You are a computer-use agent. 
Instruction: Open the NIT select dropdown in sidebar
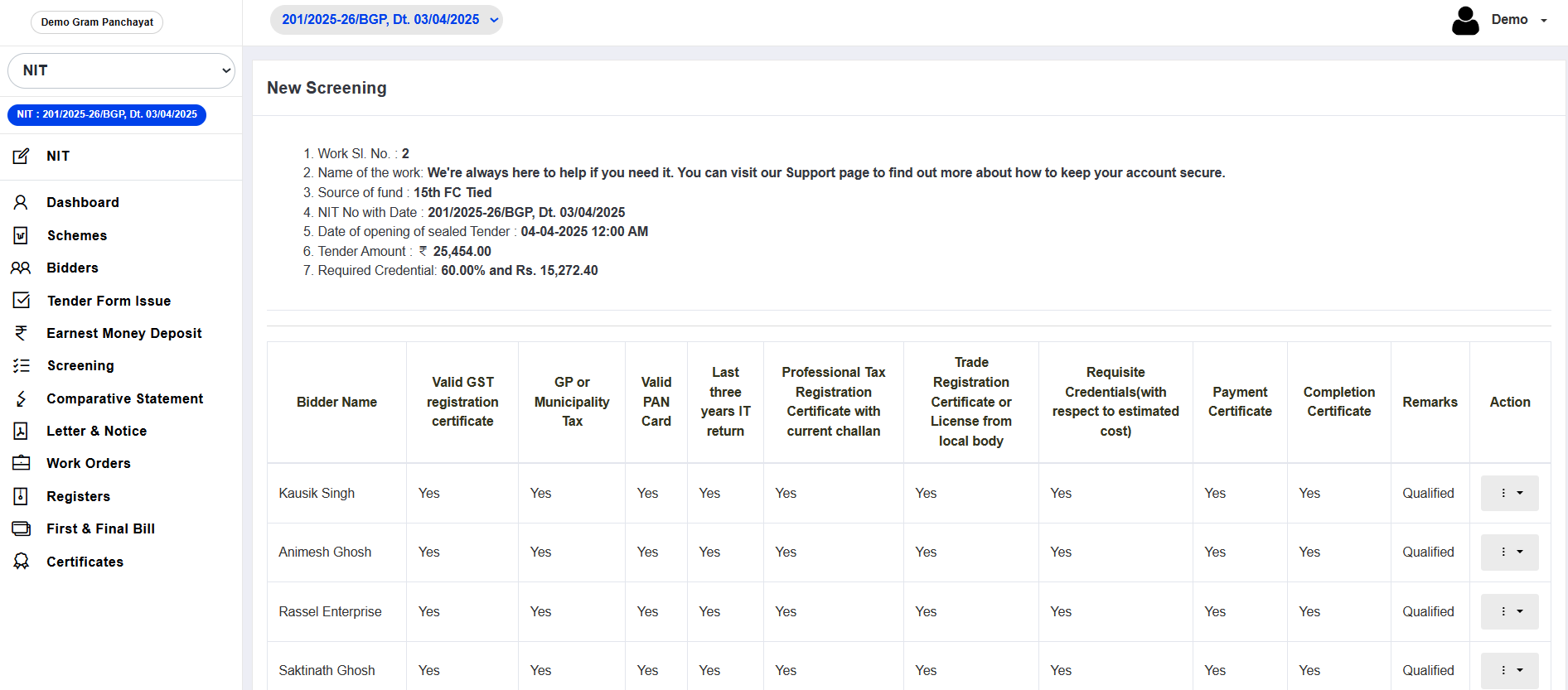[121, 70]
